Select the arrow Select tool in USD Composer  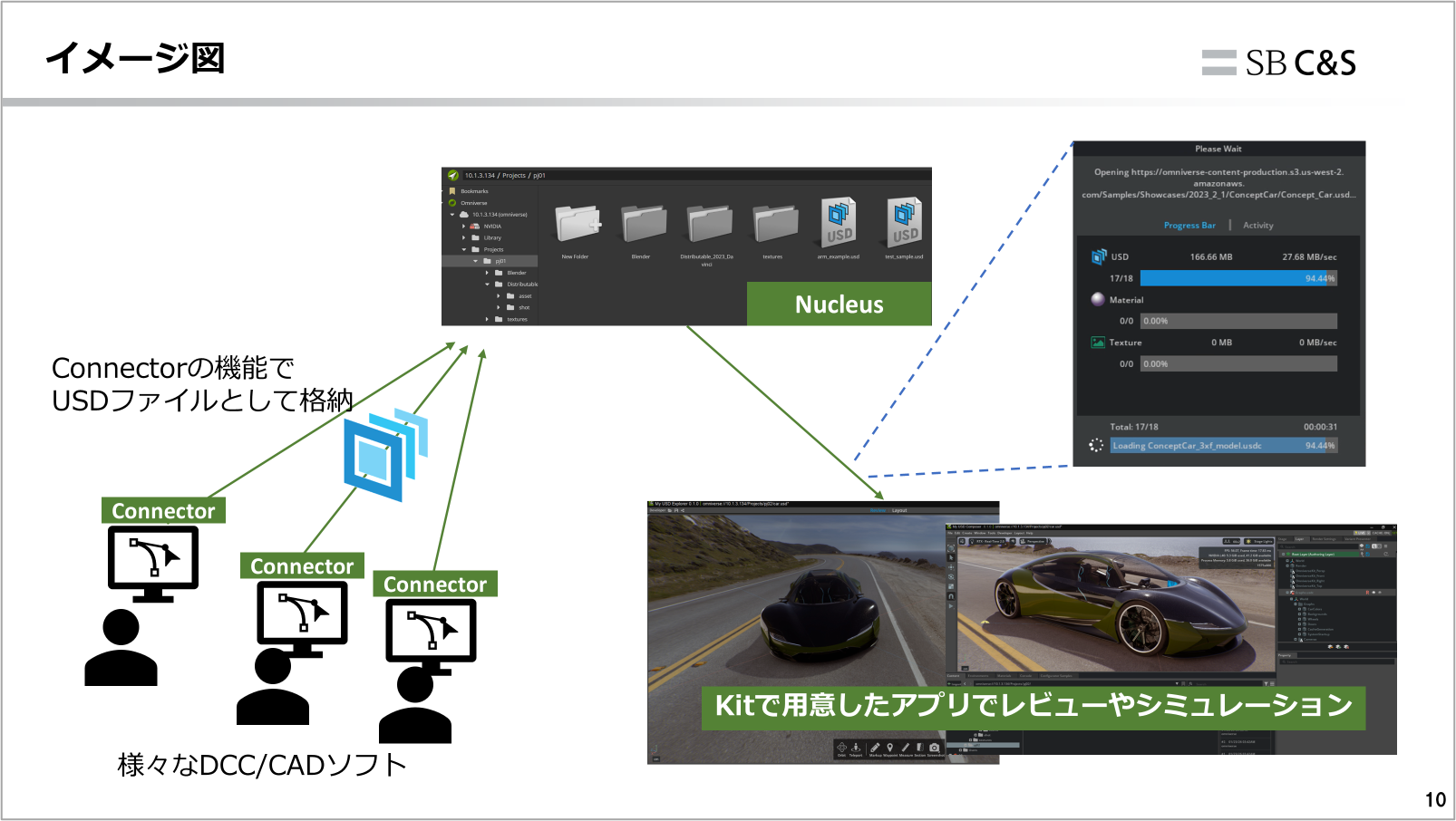951,558
